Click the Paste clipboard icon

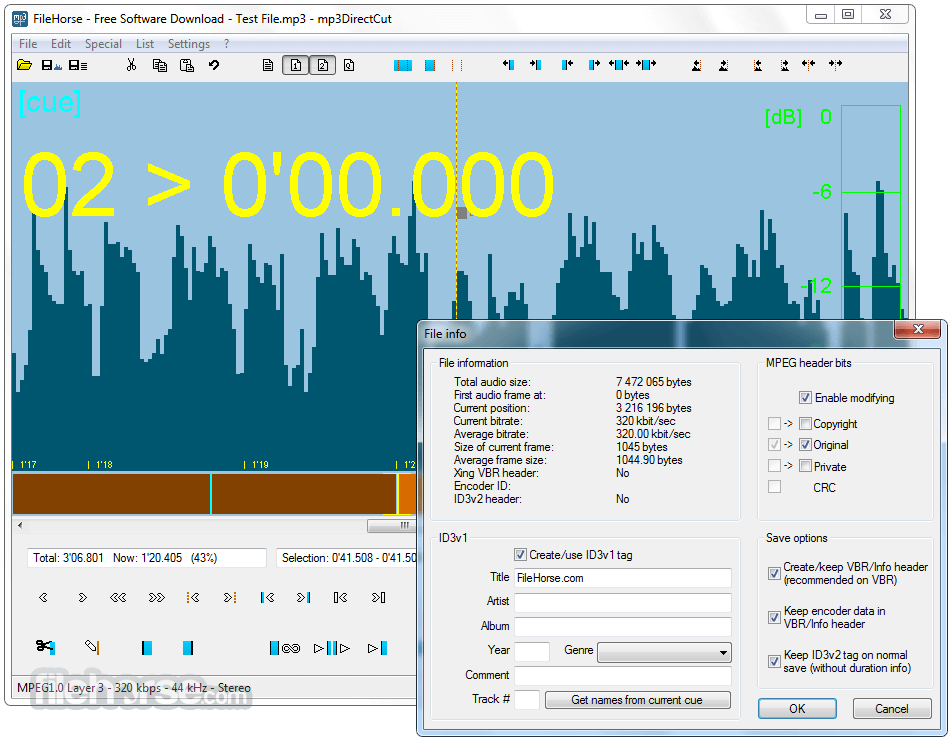click(x=187, y=65)
